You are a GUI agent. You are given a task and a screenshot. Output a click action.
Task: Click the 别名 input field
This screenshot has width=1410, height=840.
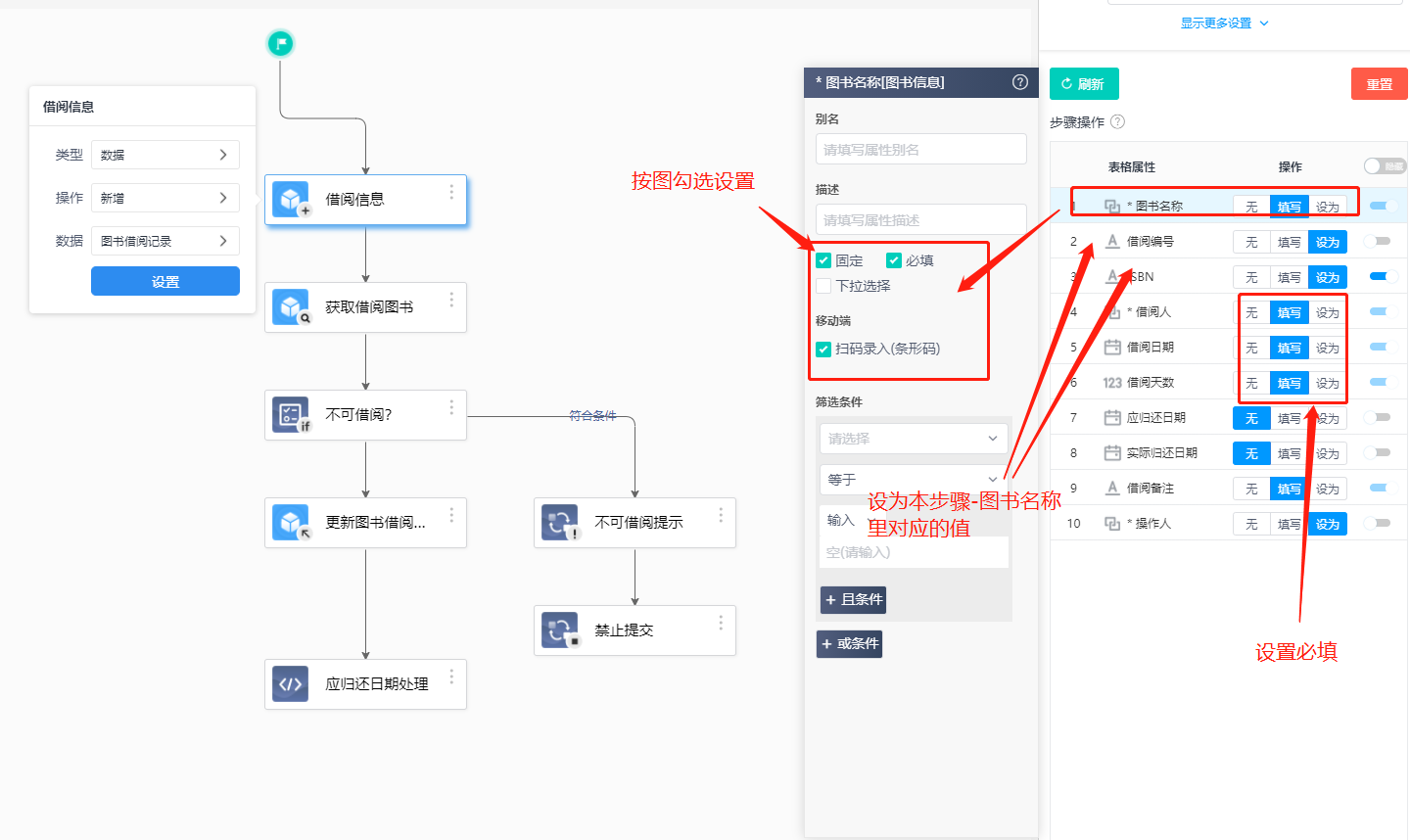click(920, 149)
